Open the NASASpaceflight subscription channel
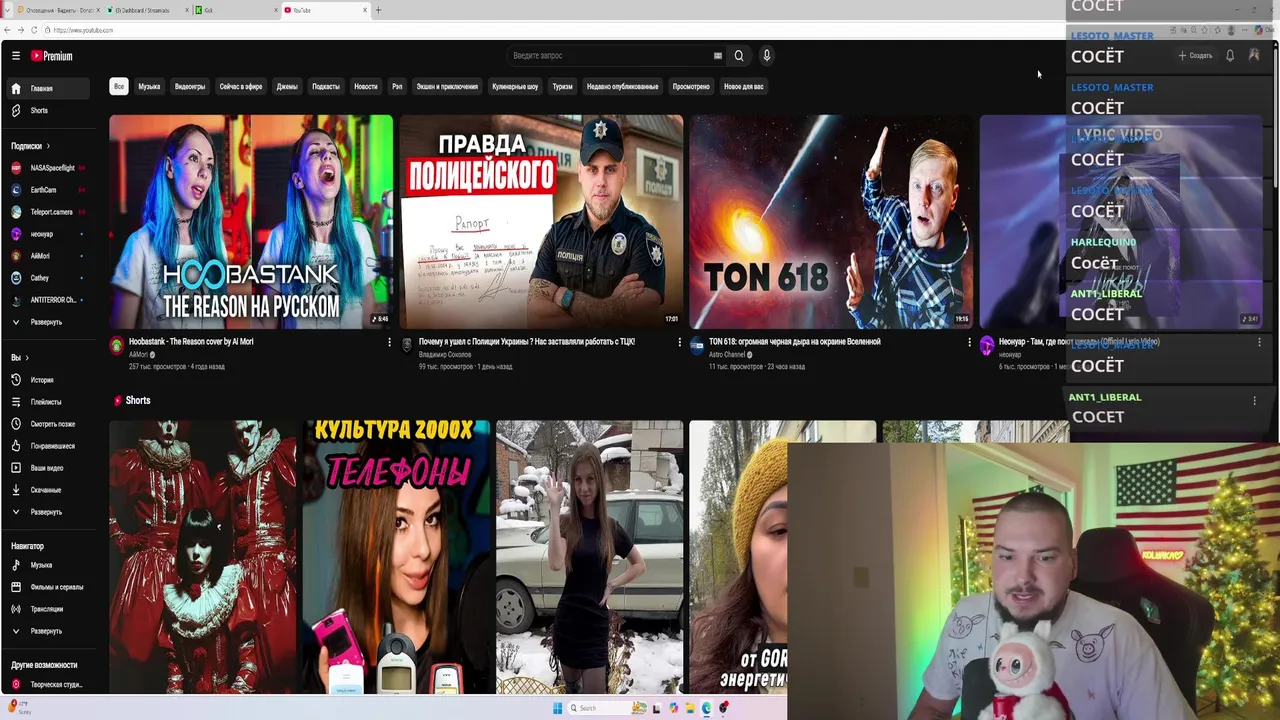The width and height of the screenshot is (1280, 720). click(46, 168)
